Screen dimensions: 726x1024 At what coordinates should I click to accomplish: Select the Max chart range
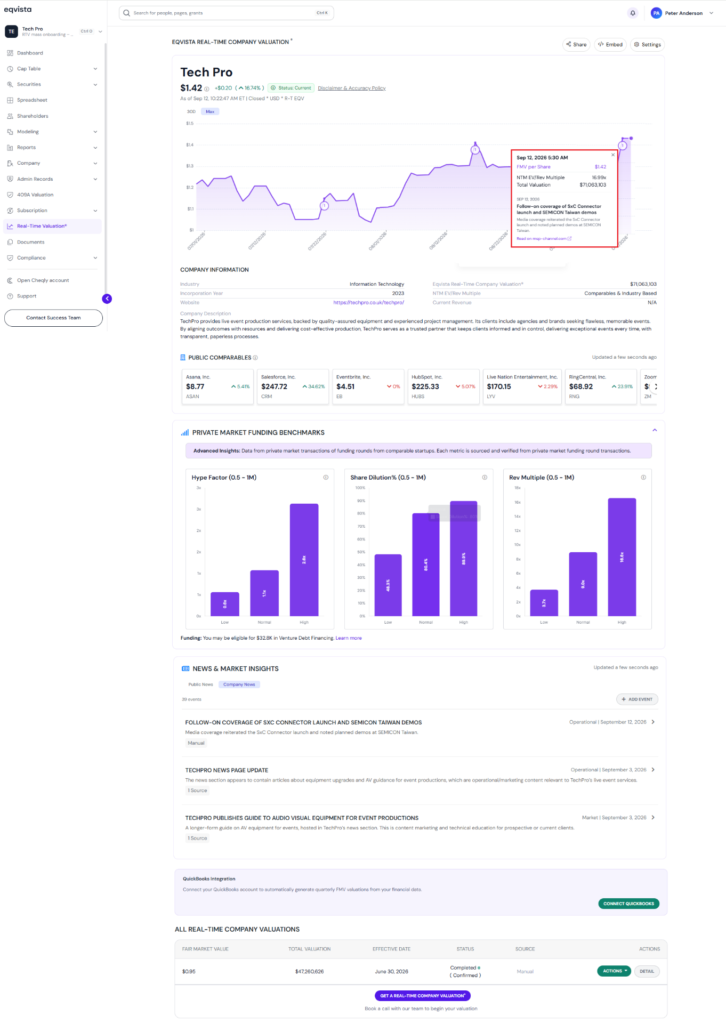coord(210,112)
